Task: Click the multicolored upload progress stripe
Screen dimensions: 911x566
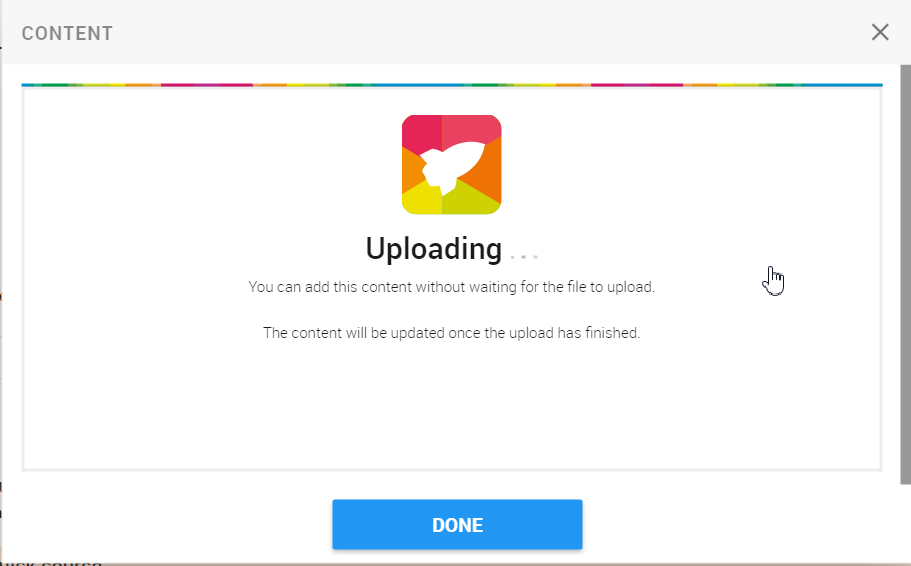Action: [x=452, y=85]
